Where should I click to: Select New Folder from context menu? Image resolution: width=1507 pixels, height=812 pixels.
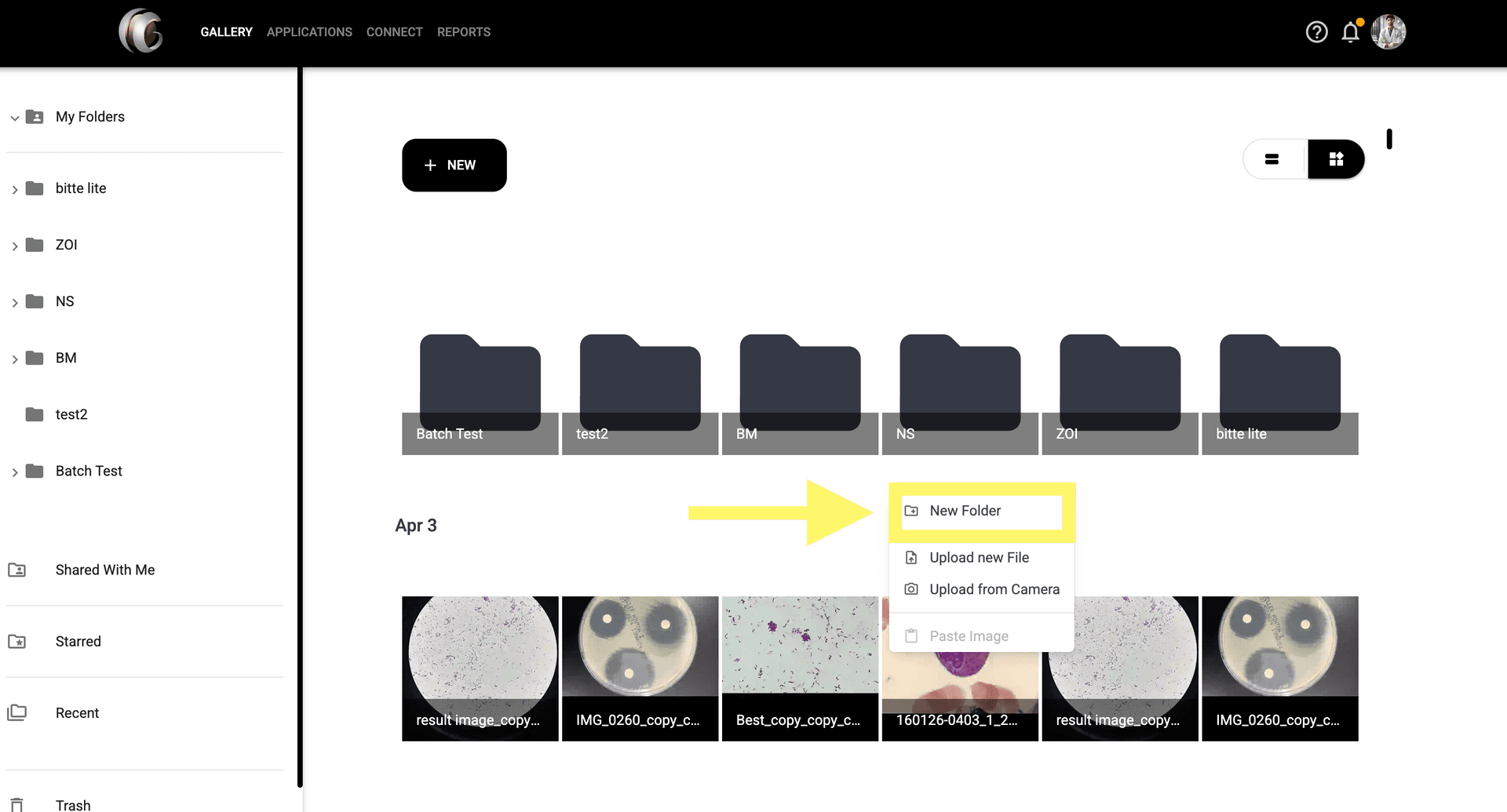[x=965, y=511]
